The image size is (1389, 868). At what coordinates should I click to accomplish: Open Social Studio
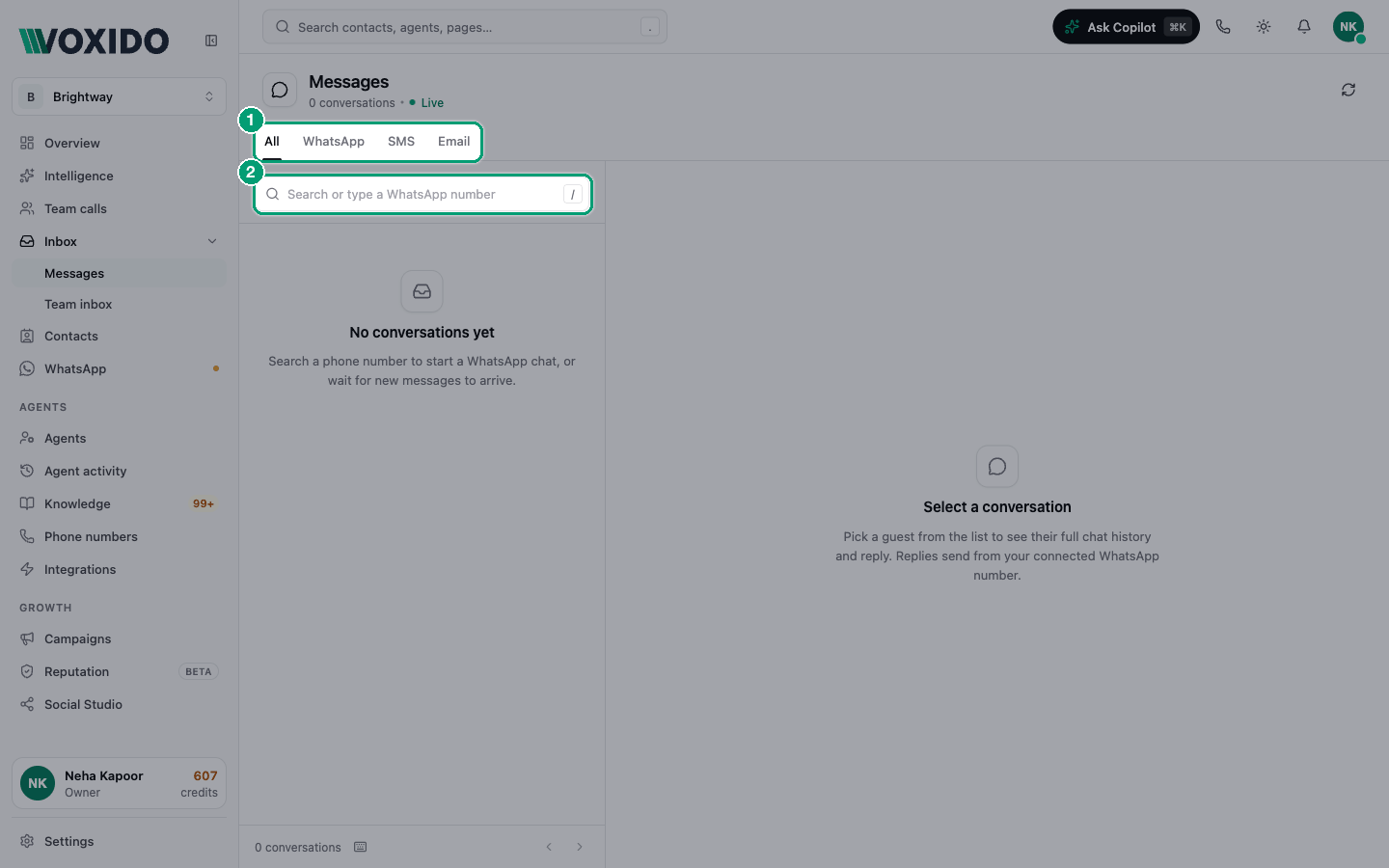(x=119, y=704)
